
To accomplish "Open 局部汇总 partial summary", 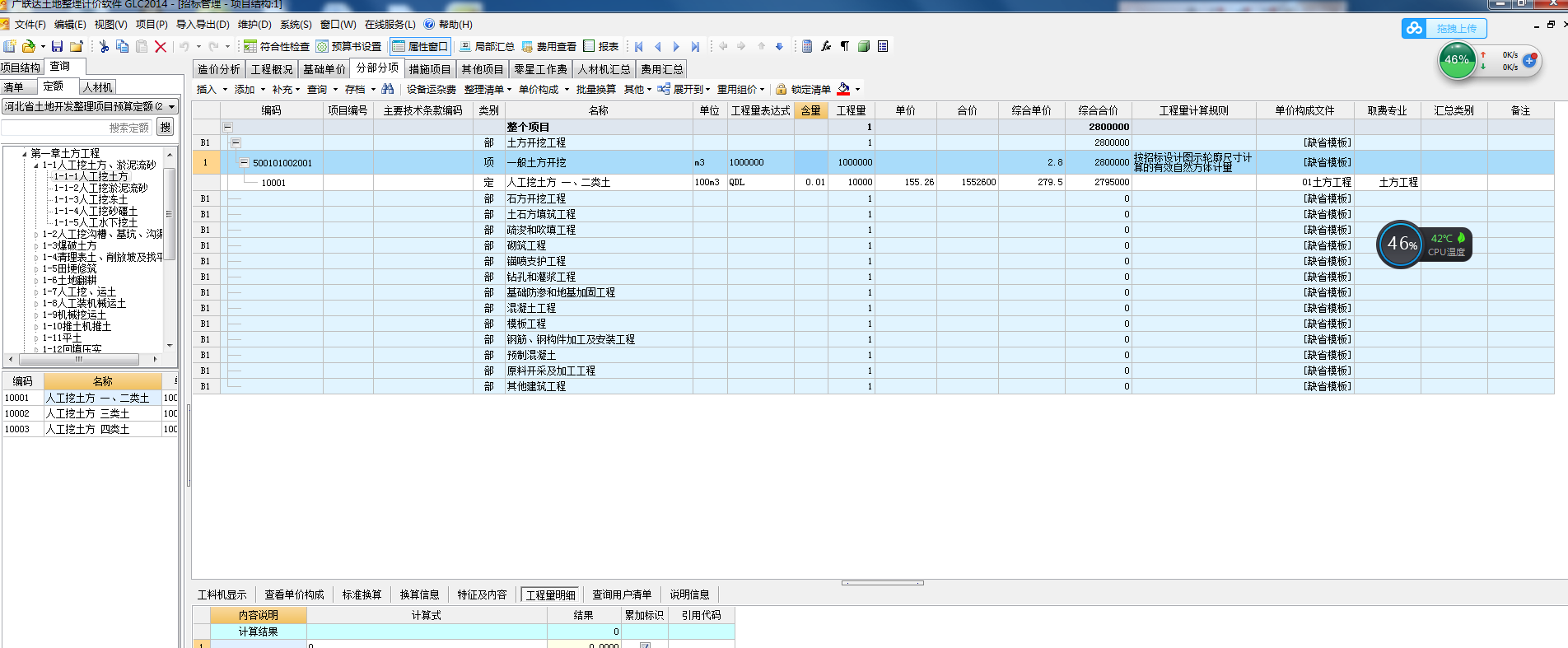I will point(487,46).
